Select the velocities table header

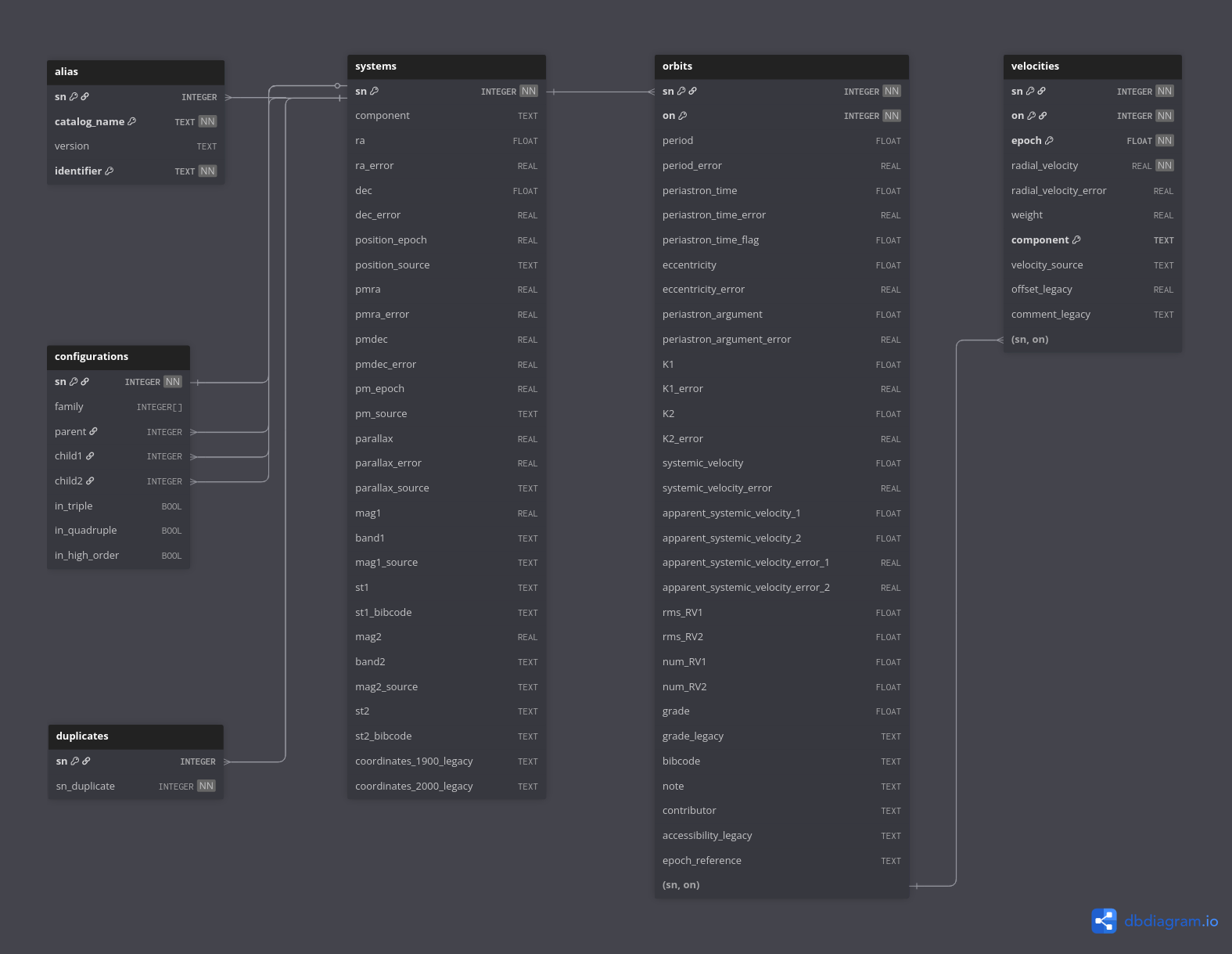tap(1092, 67)
